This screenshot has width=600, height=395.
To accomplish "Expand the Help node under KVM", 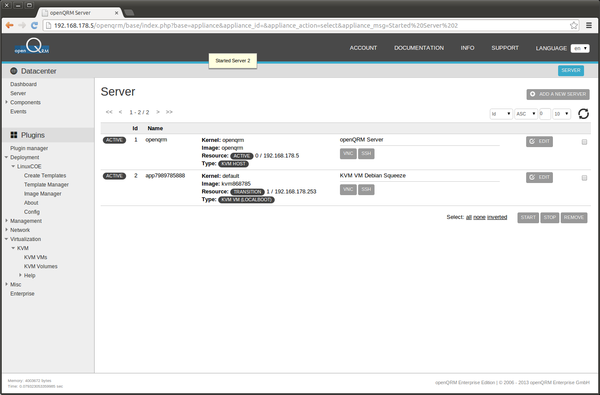I will click(20, 275).
